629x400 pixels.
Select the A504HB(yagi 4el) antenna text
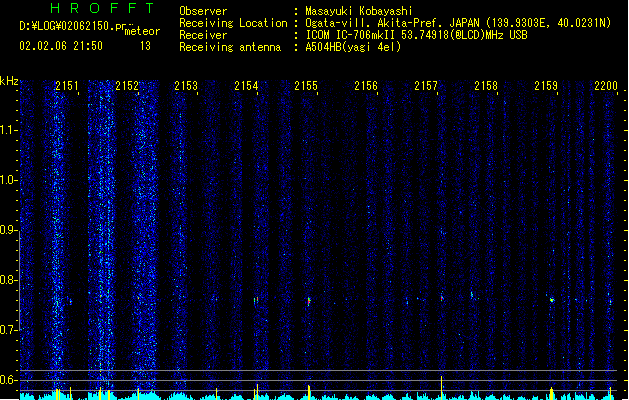tap(353, 47)
